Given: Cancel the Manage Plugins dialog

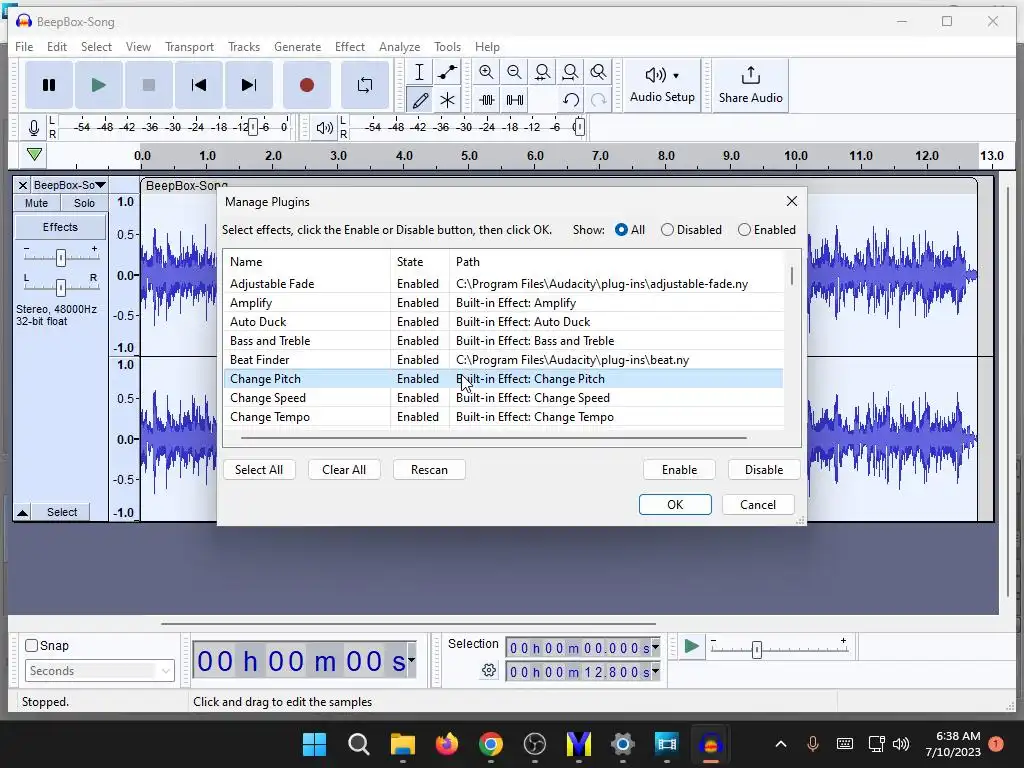Looking at the screenshot, I should point(758,505).
